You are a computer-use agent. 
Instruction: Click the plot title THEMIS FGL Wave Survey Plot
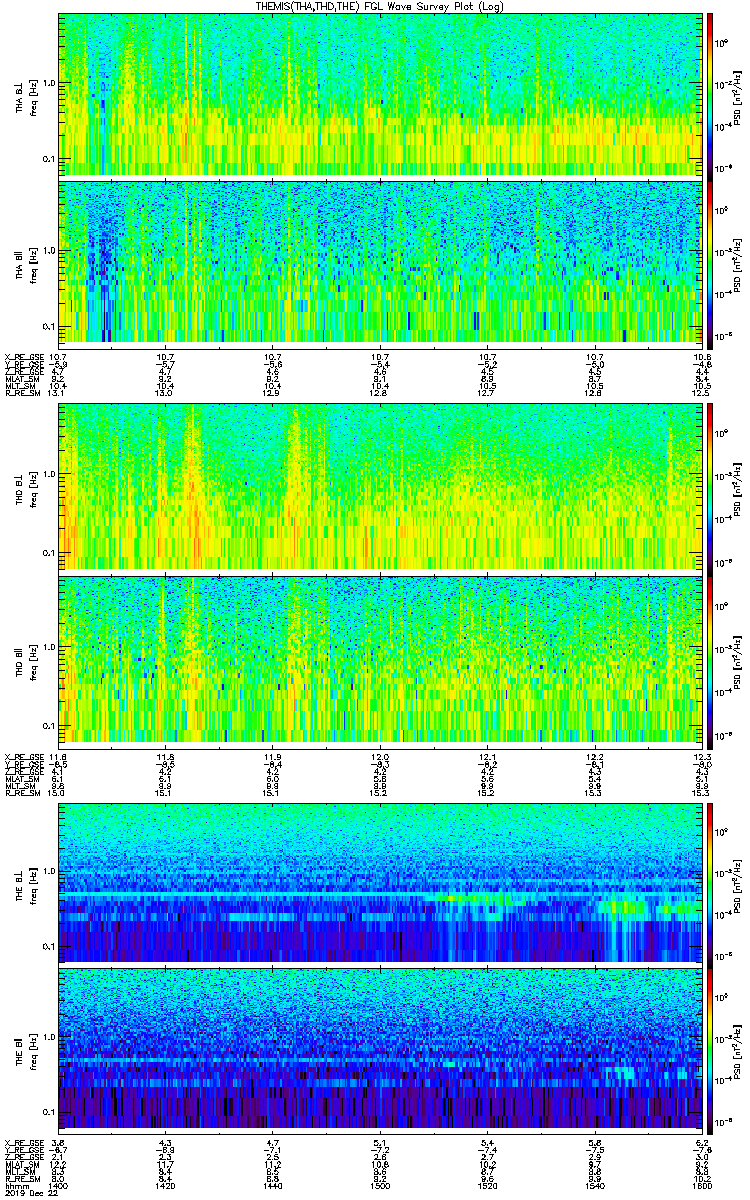[380, 6]
